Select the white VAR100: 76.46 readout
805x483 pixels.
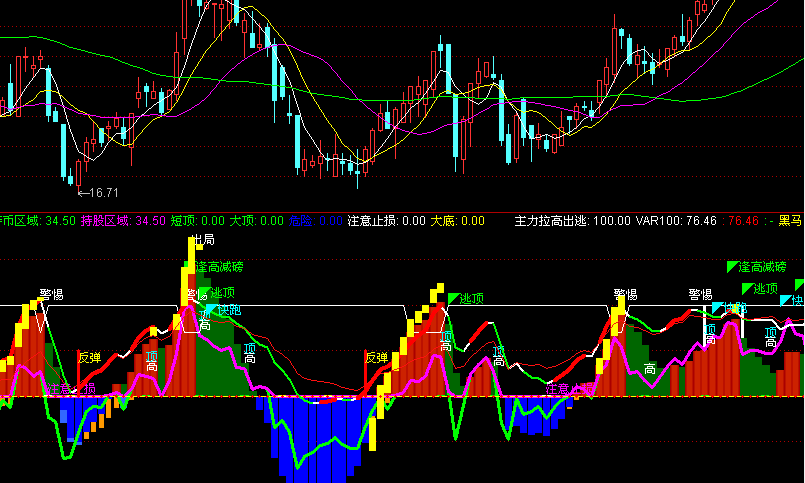676,221
